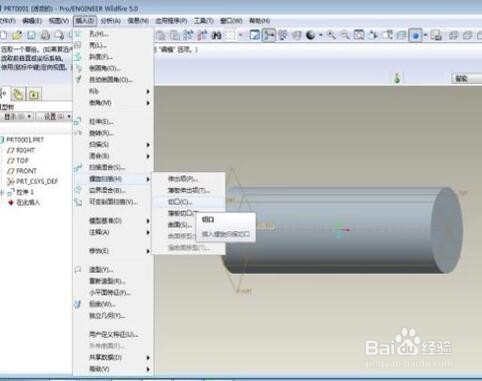Expand the 共享数据(D) submenu
This screenshot has height=381, width=482.
(x=113, y=357)
